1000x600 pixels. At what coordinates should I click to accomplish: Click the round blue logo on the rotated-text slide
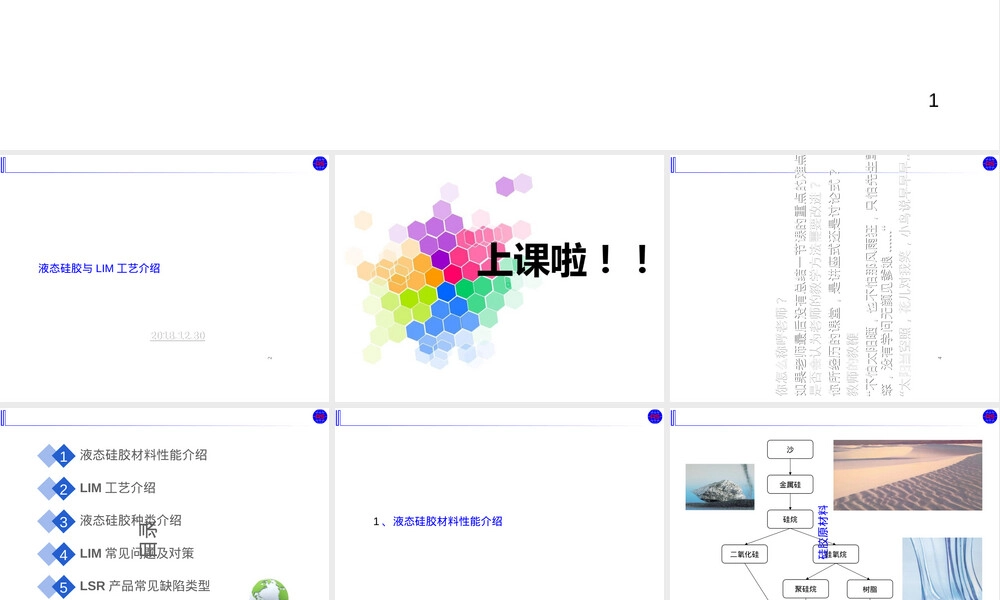pyautogui.click(x=990, y=164)
